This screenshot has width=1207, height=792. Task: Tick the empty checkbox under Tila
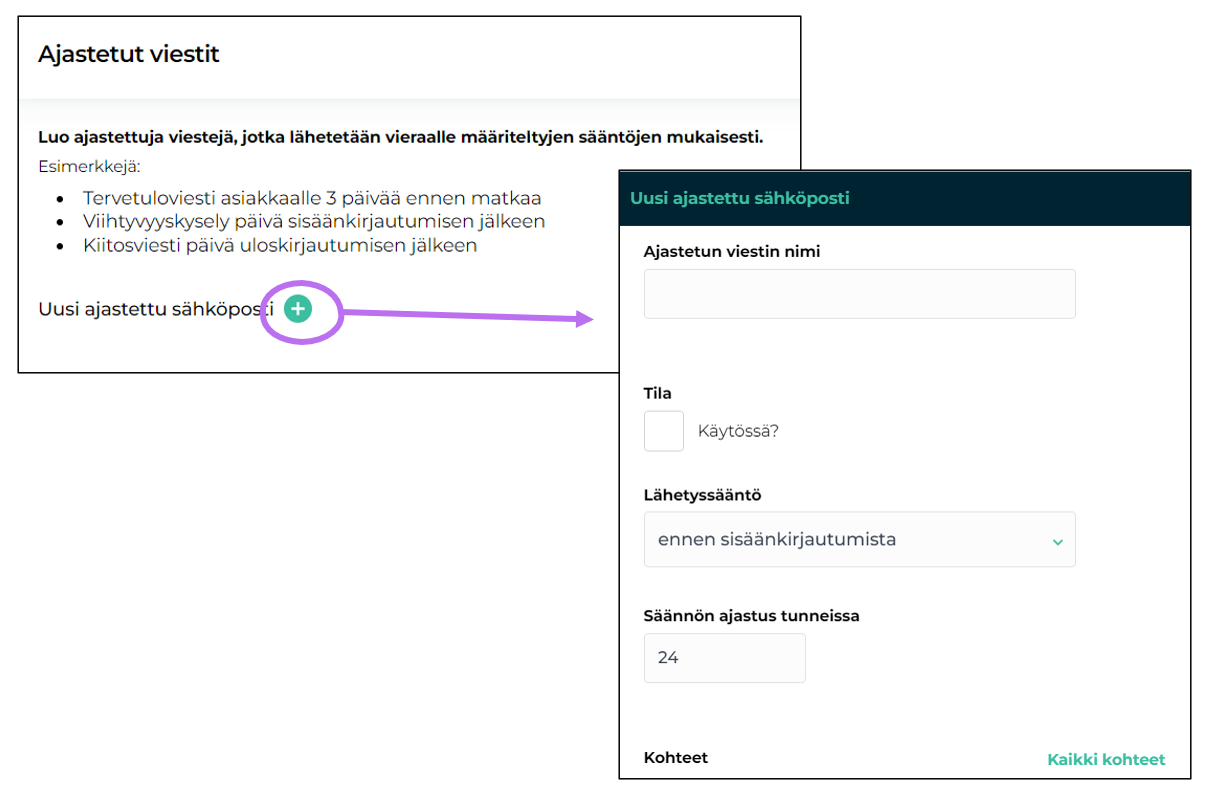pos(664,431)
